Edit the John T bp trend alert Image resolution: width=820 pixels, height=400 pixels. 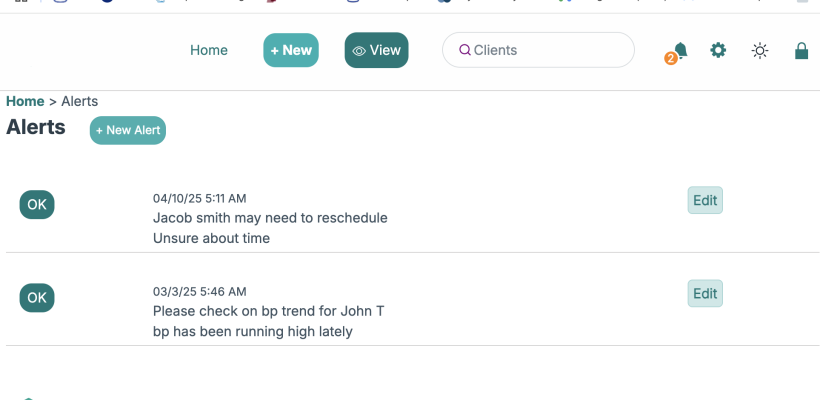point(705,293)
